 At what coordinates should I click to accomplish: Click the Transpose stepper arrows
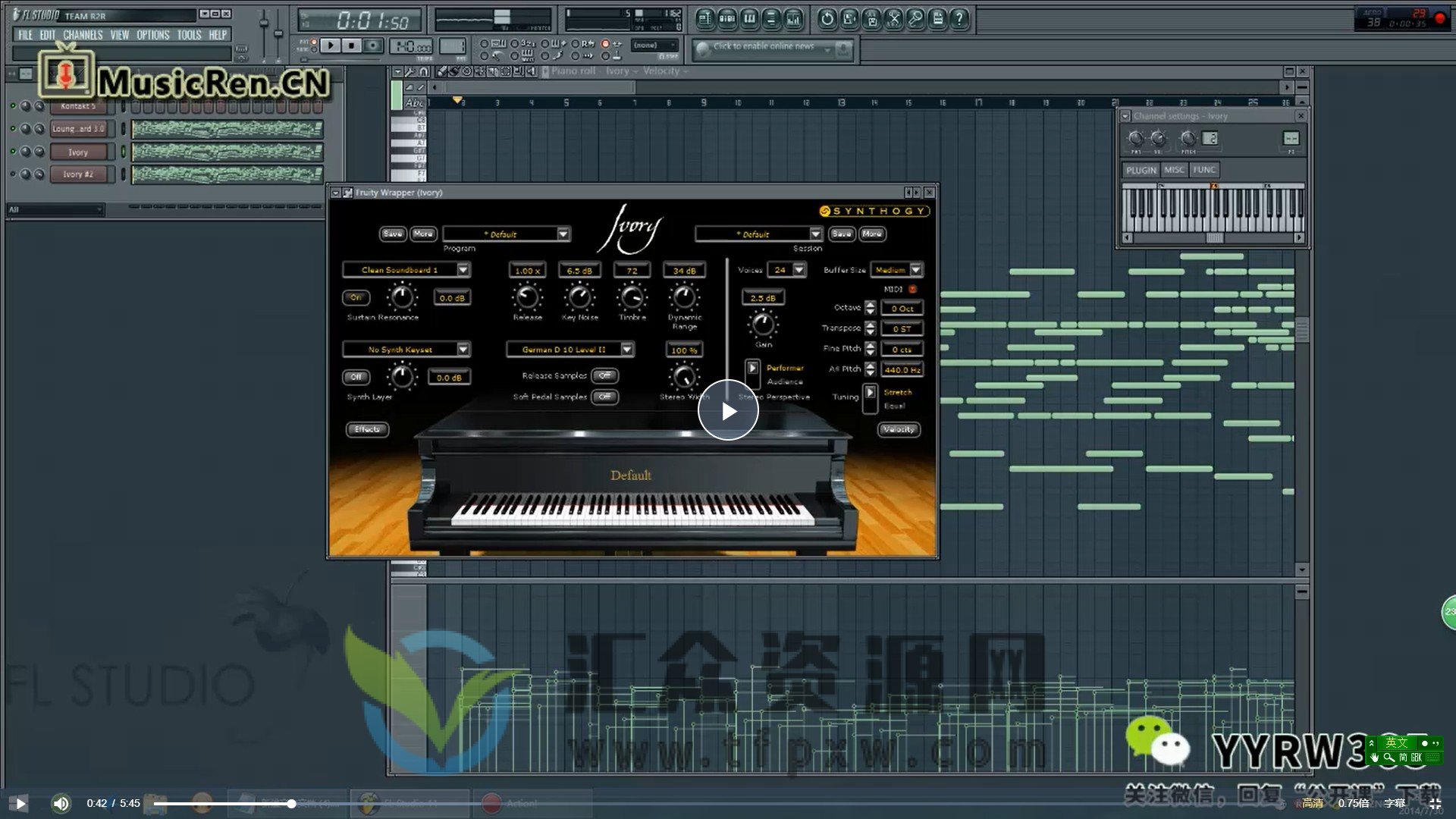[870, 328]
